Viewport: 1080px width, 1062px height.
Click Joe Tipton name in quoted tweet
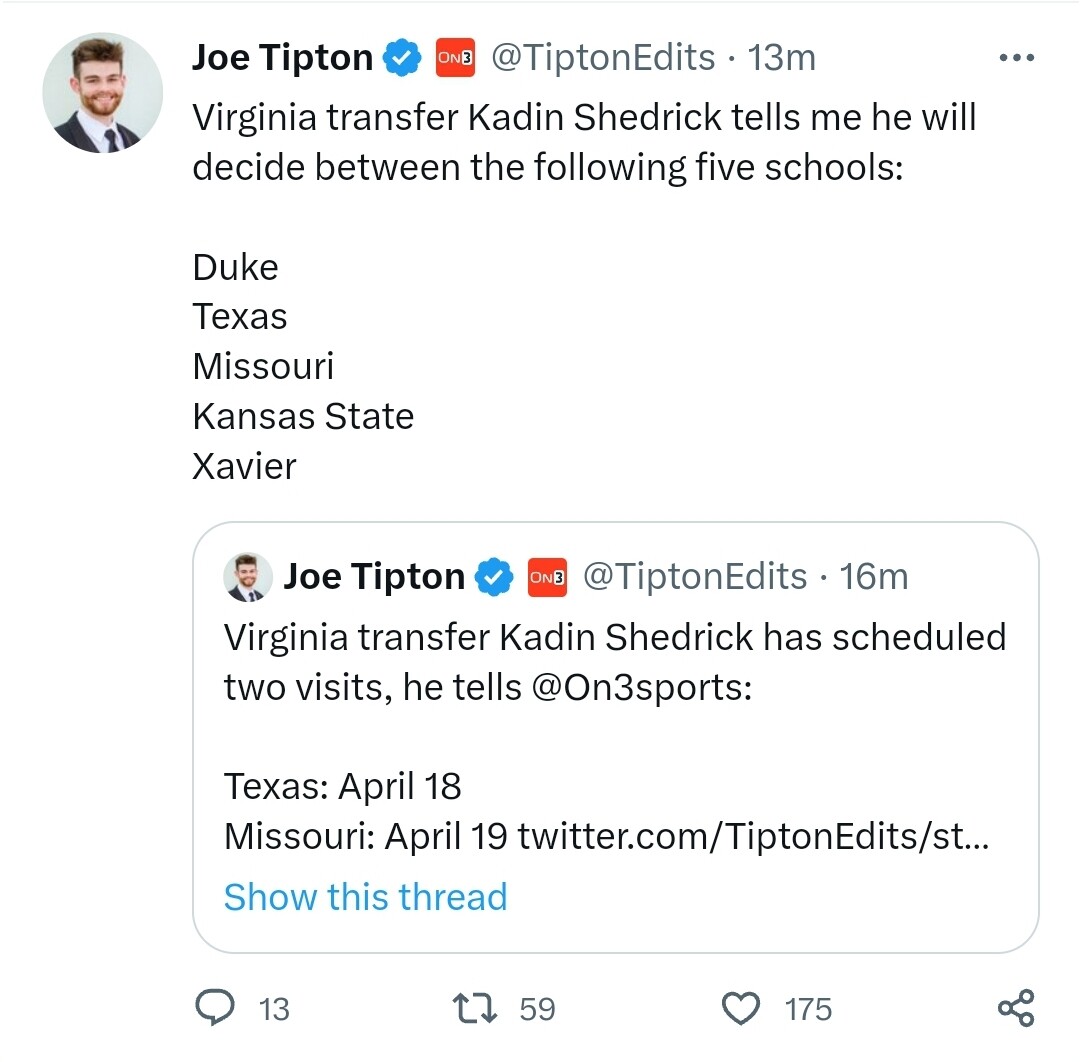[374, 576]
